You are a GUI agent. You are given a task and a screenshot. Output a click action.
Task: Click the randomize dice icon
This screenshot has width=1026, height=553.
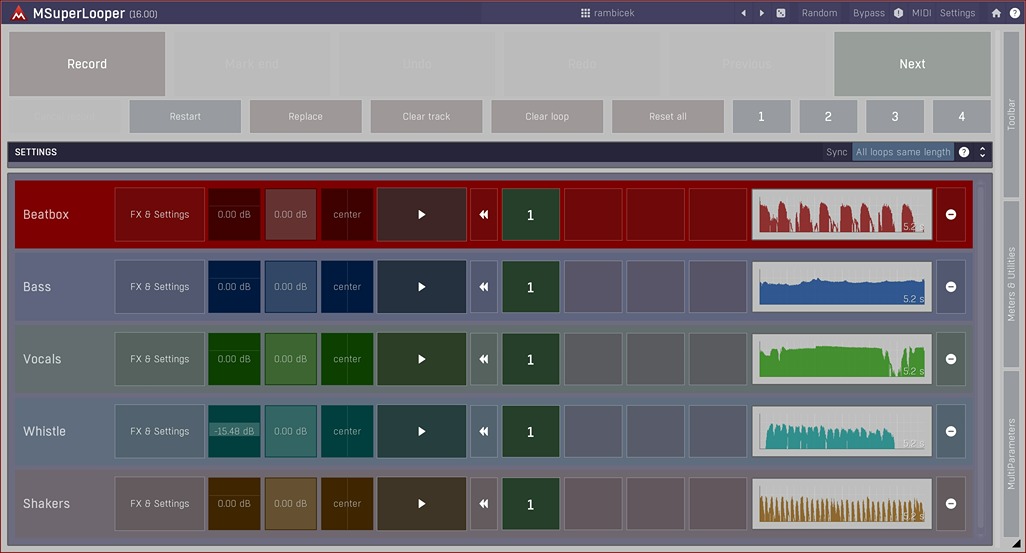(780, 13)
